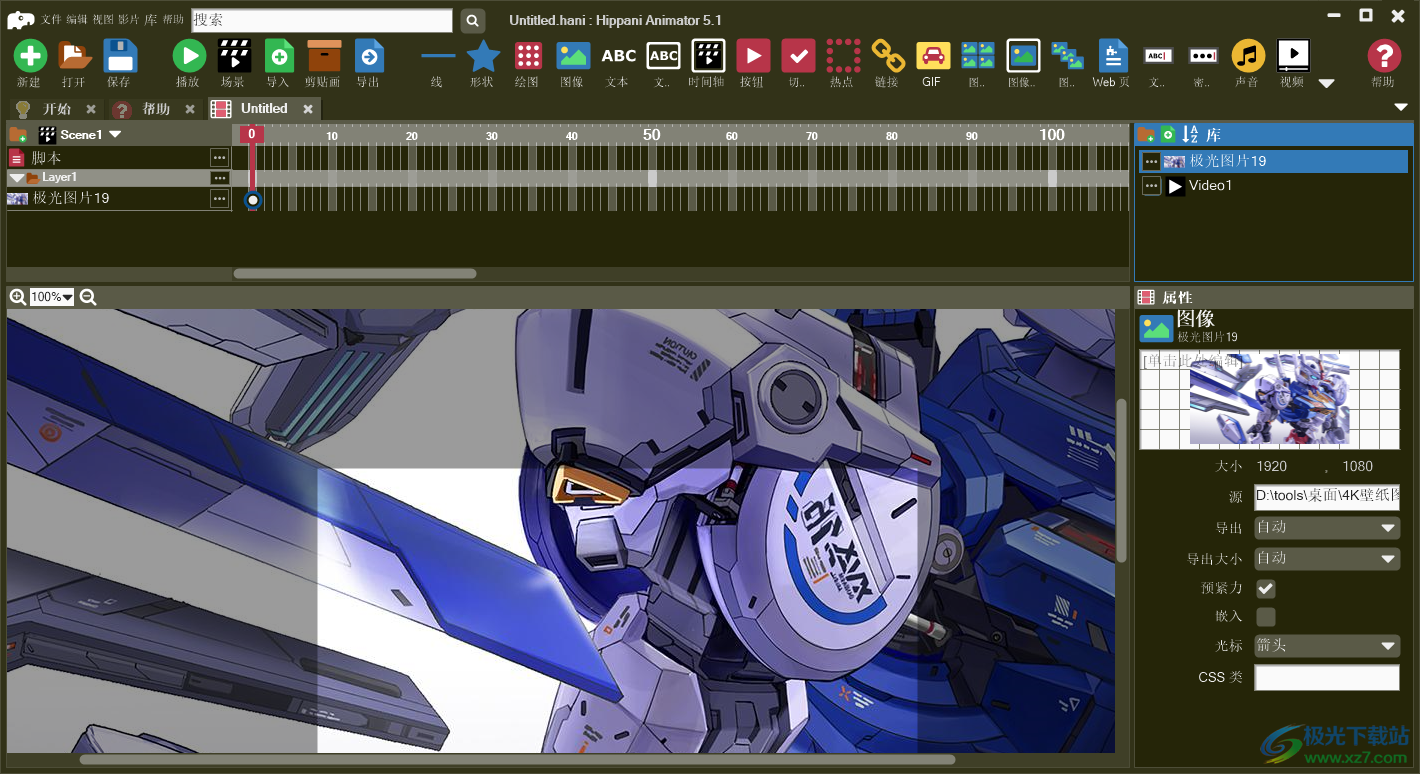Insert the ABC text input field element

(1158, 56)
